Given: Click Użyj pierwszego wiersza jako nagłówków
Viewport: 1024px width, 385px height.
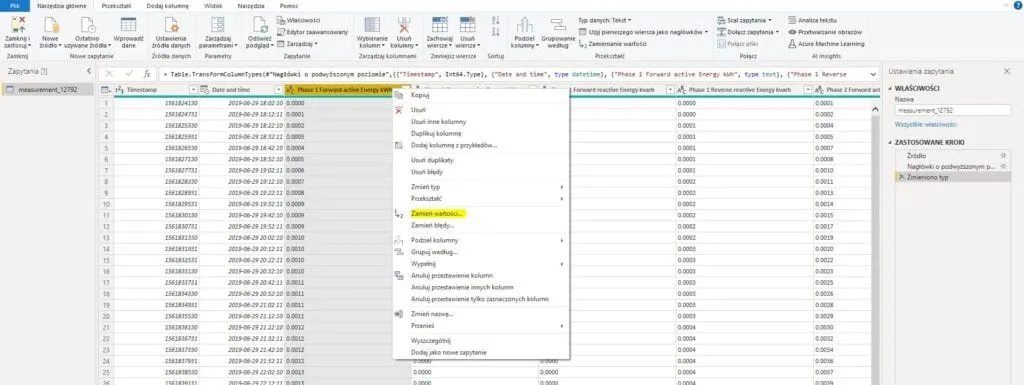Looking at the screenshot, I should pos(643,32).
